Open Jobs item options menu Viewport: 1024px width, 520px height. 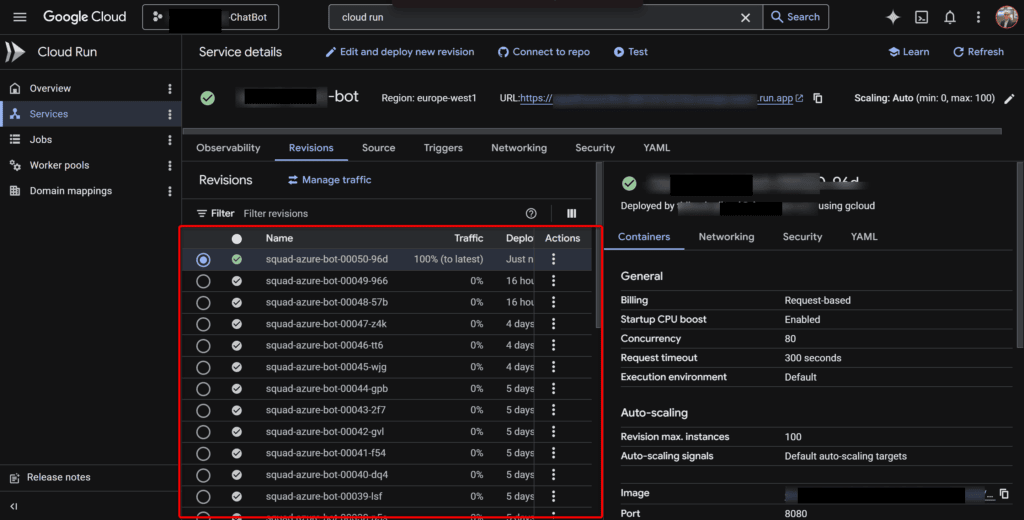[170, 140]
